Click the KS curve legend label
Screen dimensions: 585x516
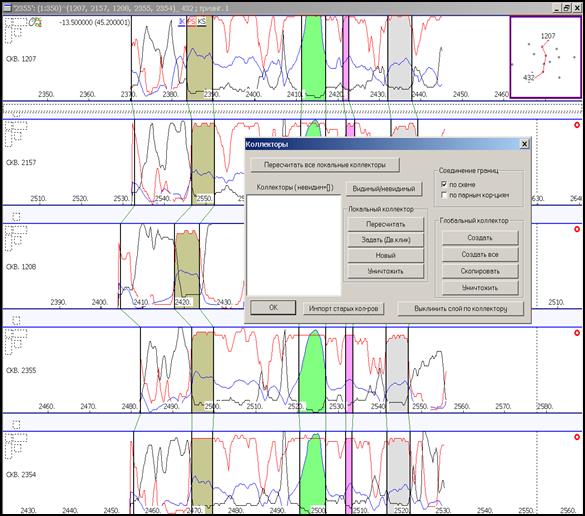pos(201,22)
